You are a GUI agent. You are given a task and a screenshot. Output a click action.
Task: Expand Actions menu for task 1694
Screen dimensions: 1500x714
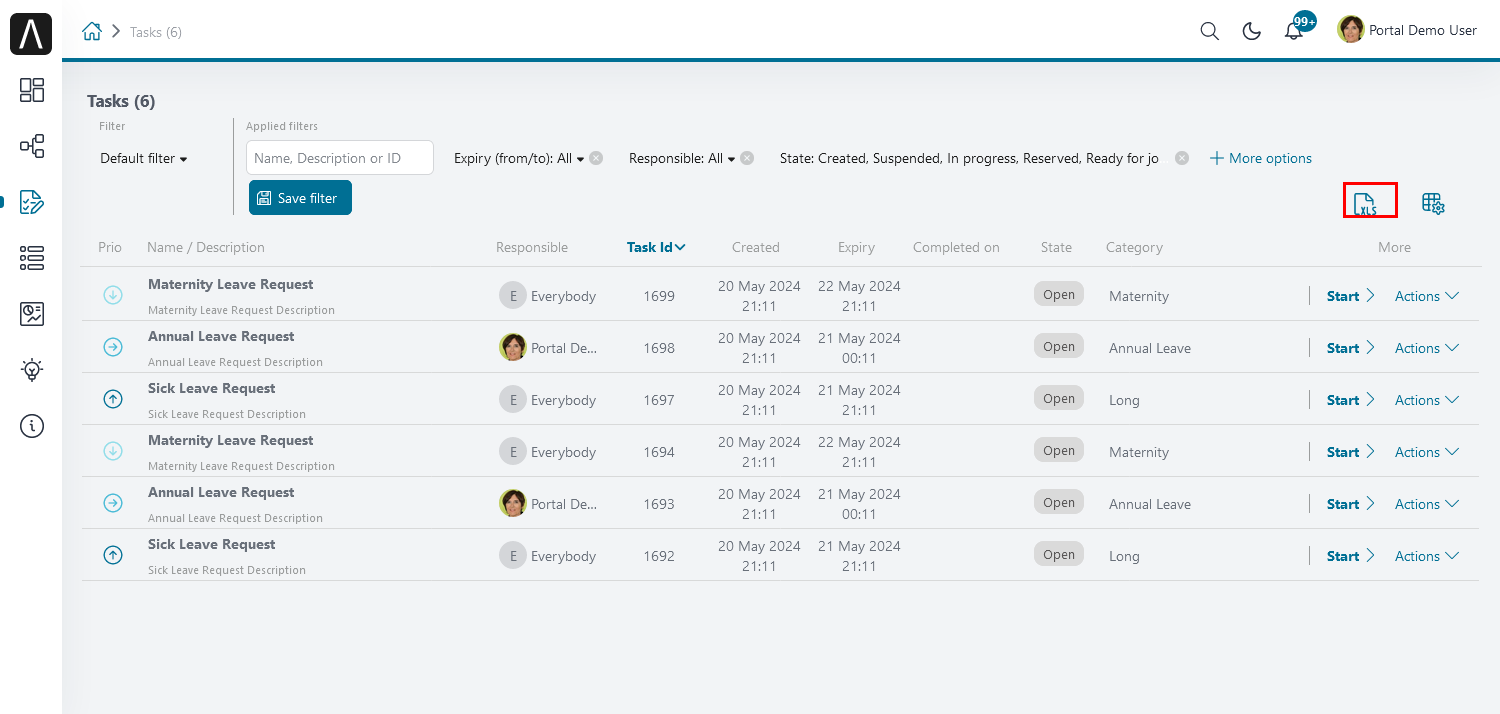tap(1427, 452)
